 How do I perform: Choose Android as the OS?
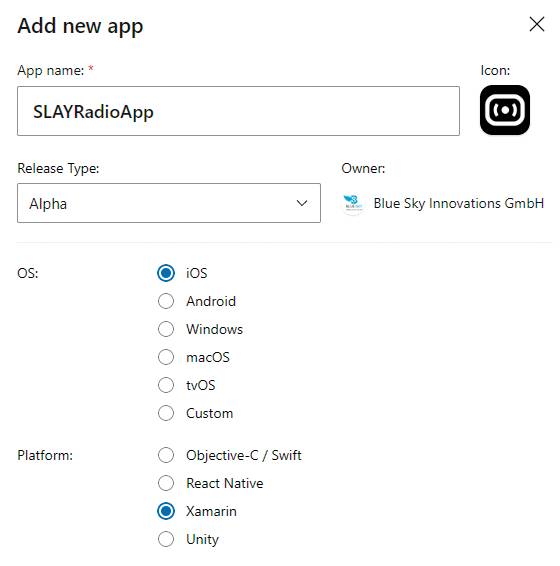click(166, 301)
